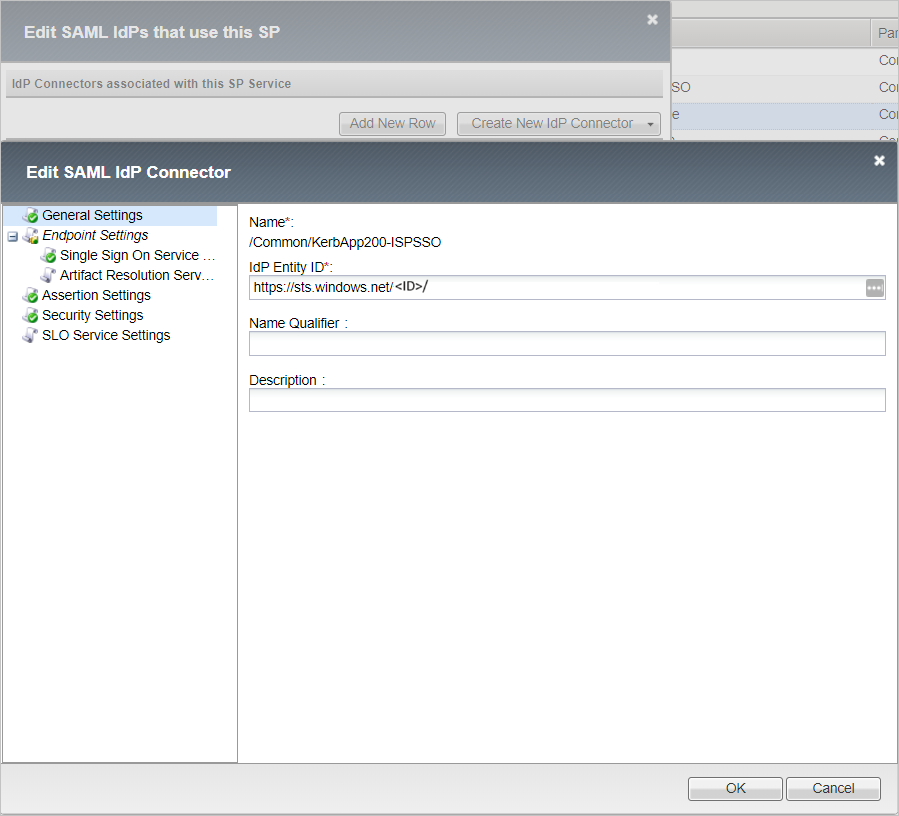Screen dimensions: 899x816
Task: Click the Security Settings icon
Action: (31, 315)
